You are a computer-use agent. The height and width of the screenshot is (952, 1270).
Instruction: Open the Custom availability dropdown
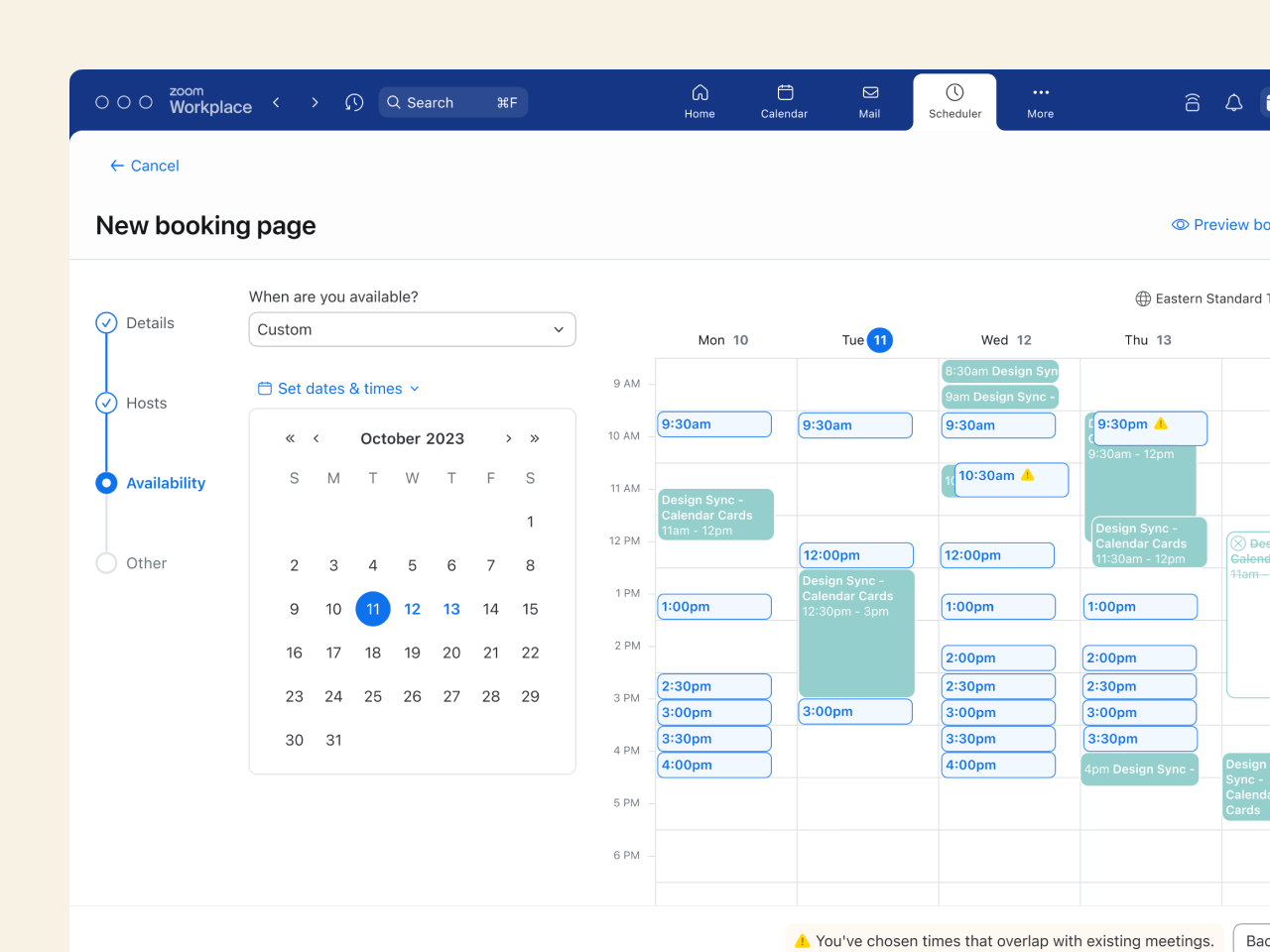pos(412,329)
